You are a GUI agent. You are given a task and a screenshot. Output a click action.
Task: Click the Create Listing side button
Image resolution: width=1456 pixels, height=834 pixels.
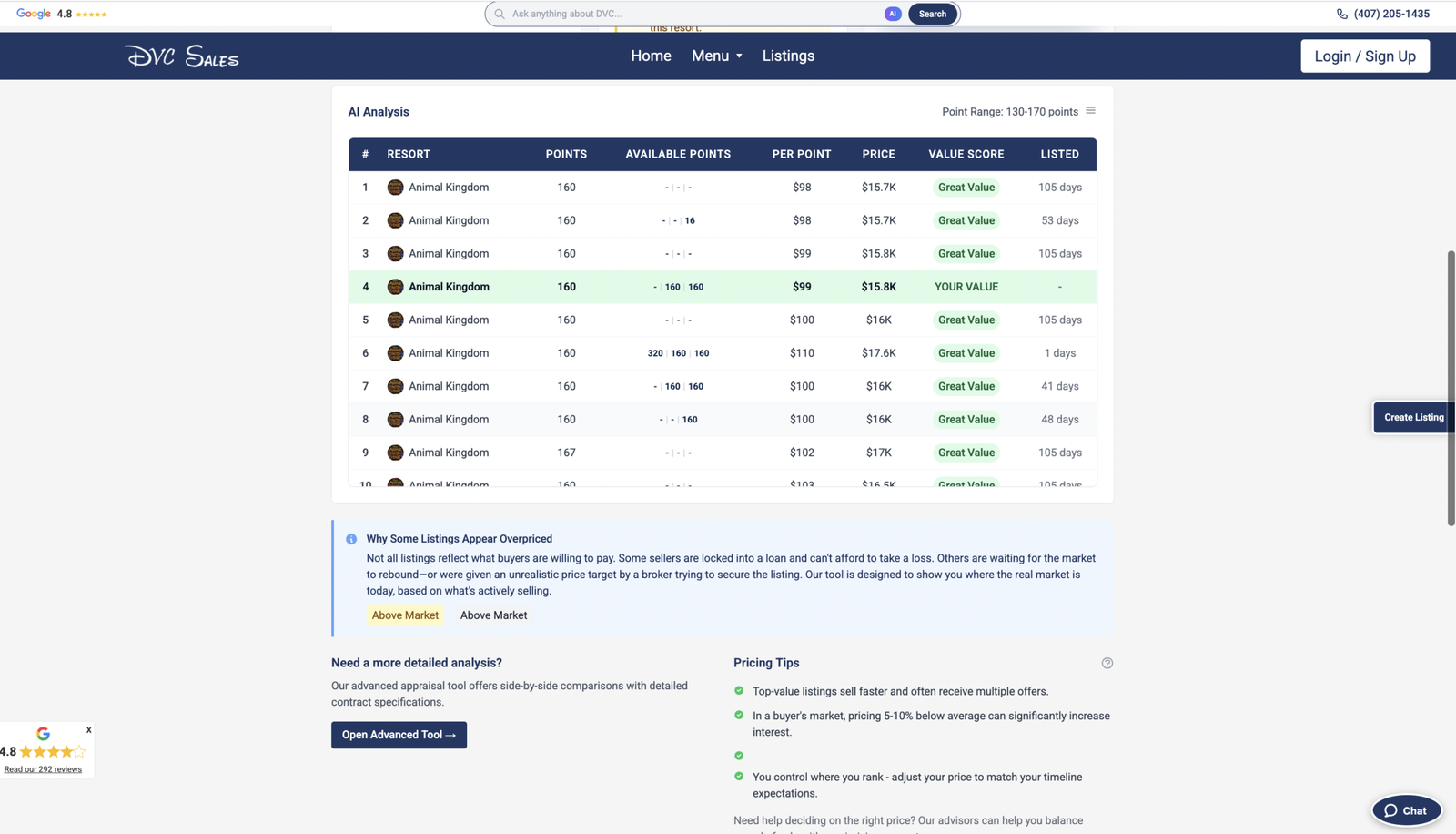pos(1413,417)
